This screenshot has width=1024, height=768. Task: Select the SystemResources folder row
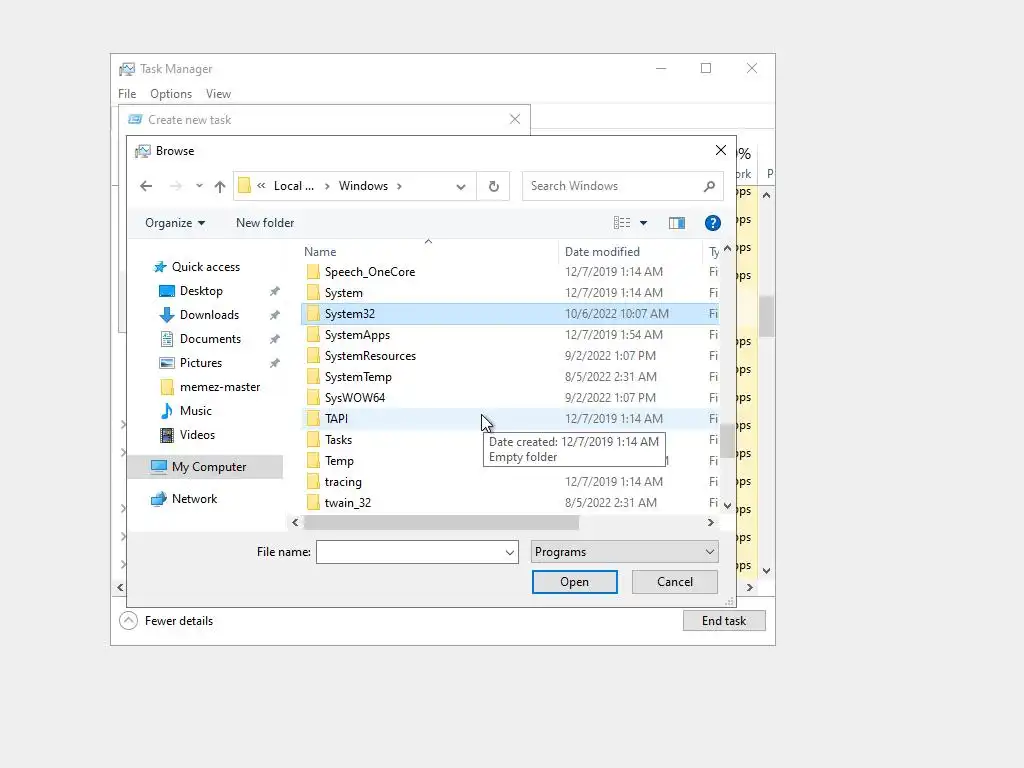[510, 356]
